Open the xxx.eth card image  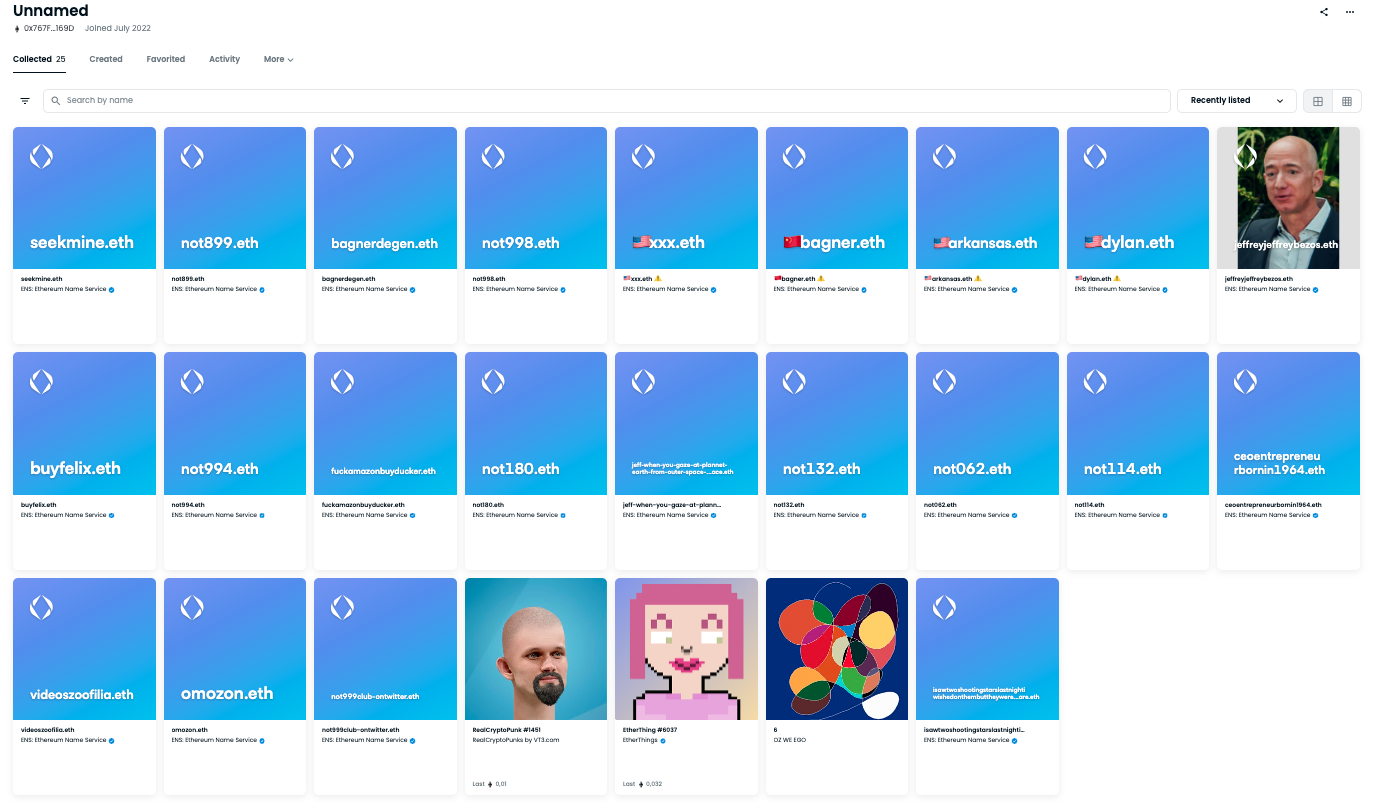(686, 198)
